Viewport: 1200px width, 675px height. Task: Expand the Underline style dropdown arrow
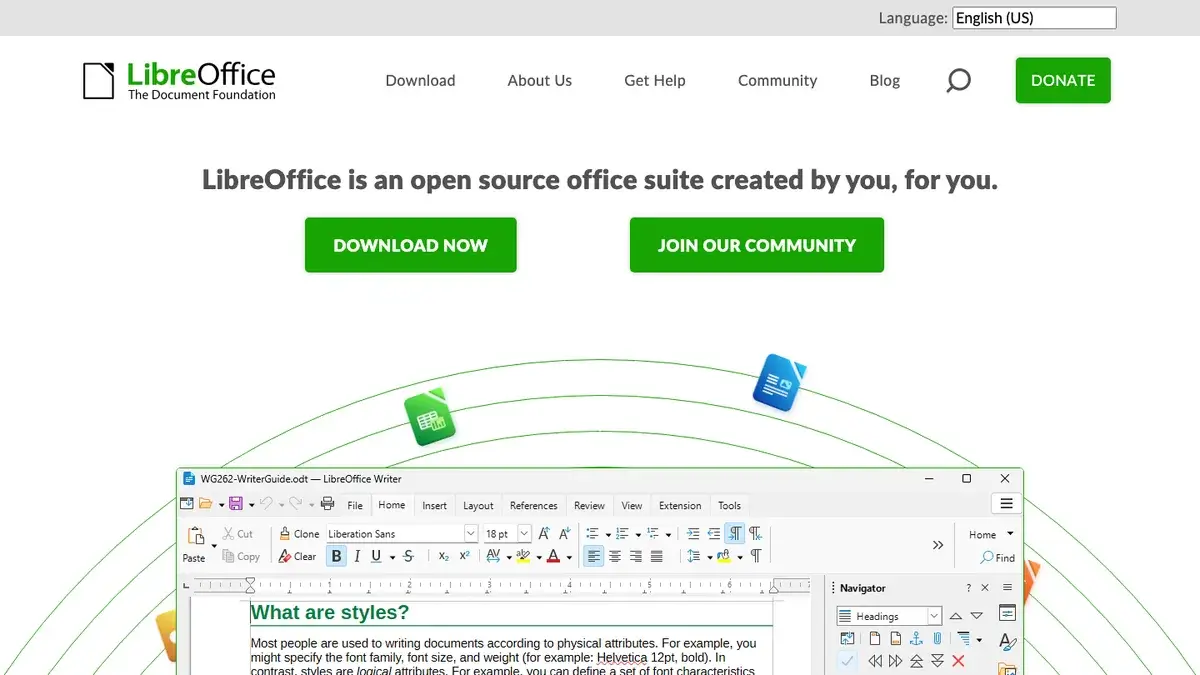[392, 557]
